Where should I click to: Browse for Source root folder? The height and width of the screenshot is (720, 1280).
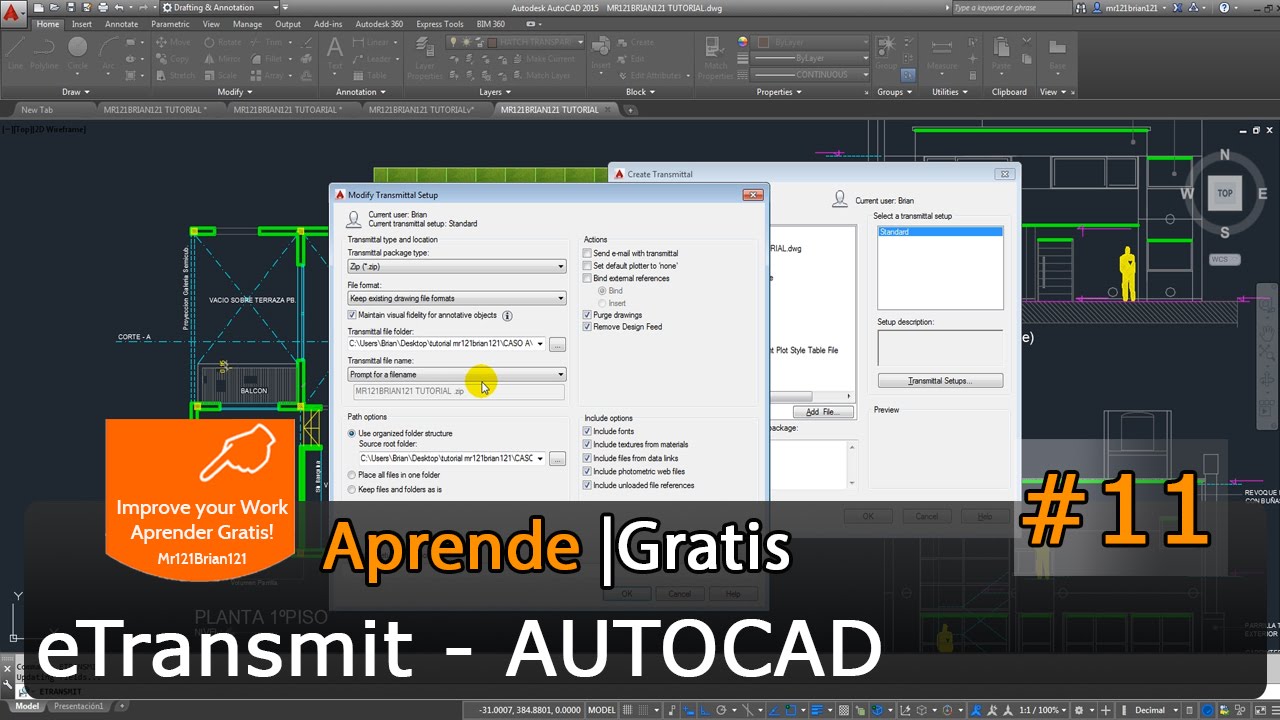coord(558,459)
